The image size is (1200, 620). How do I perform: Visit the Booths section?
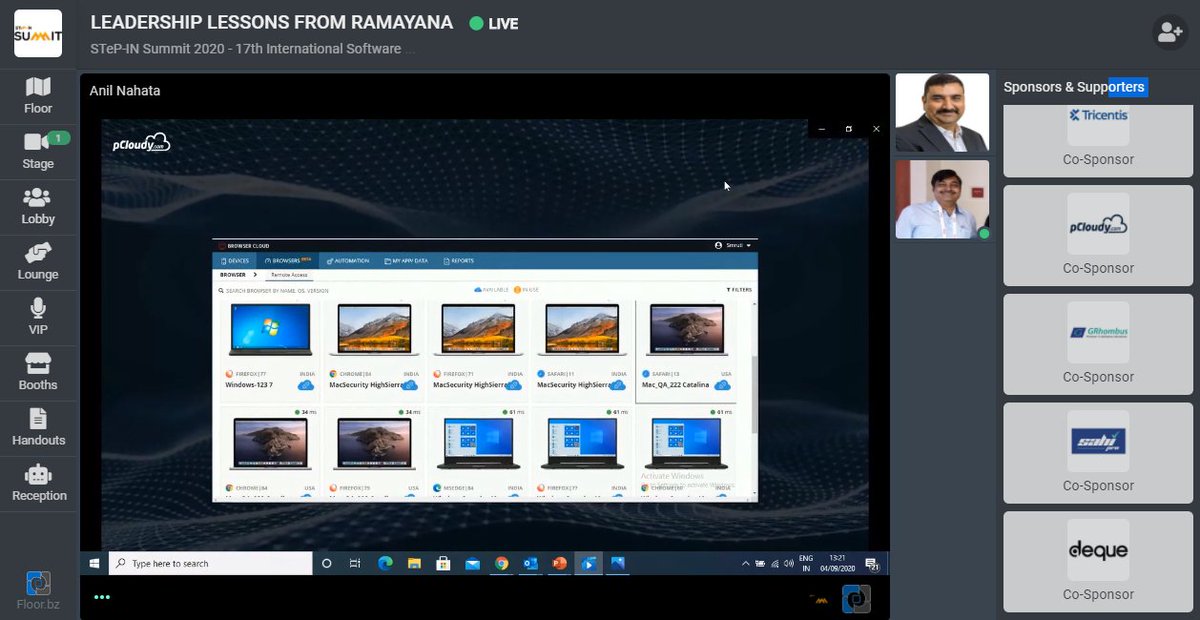tap(38, 373)
